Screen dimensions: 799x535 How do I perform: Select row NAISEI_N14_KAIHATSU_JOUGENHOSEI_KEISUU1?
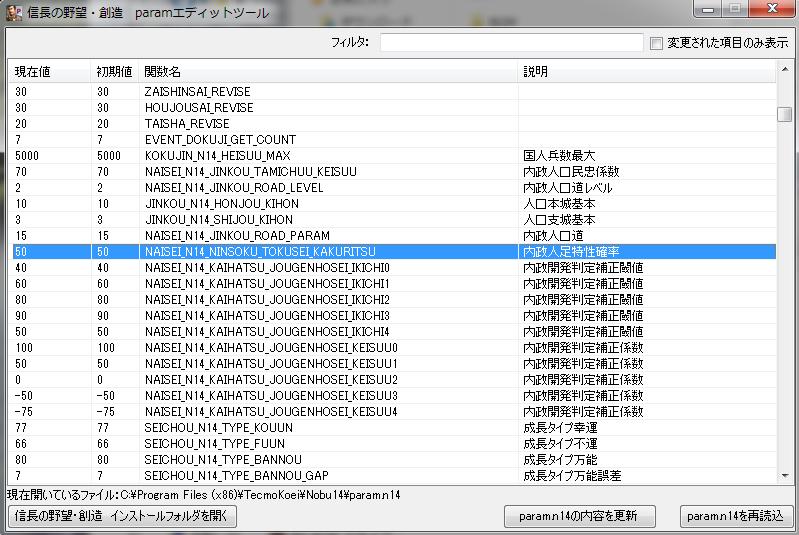click(x=394, y=364)
